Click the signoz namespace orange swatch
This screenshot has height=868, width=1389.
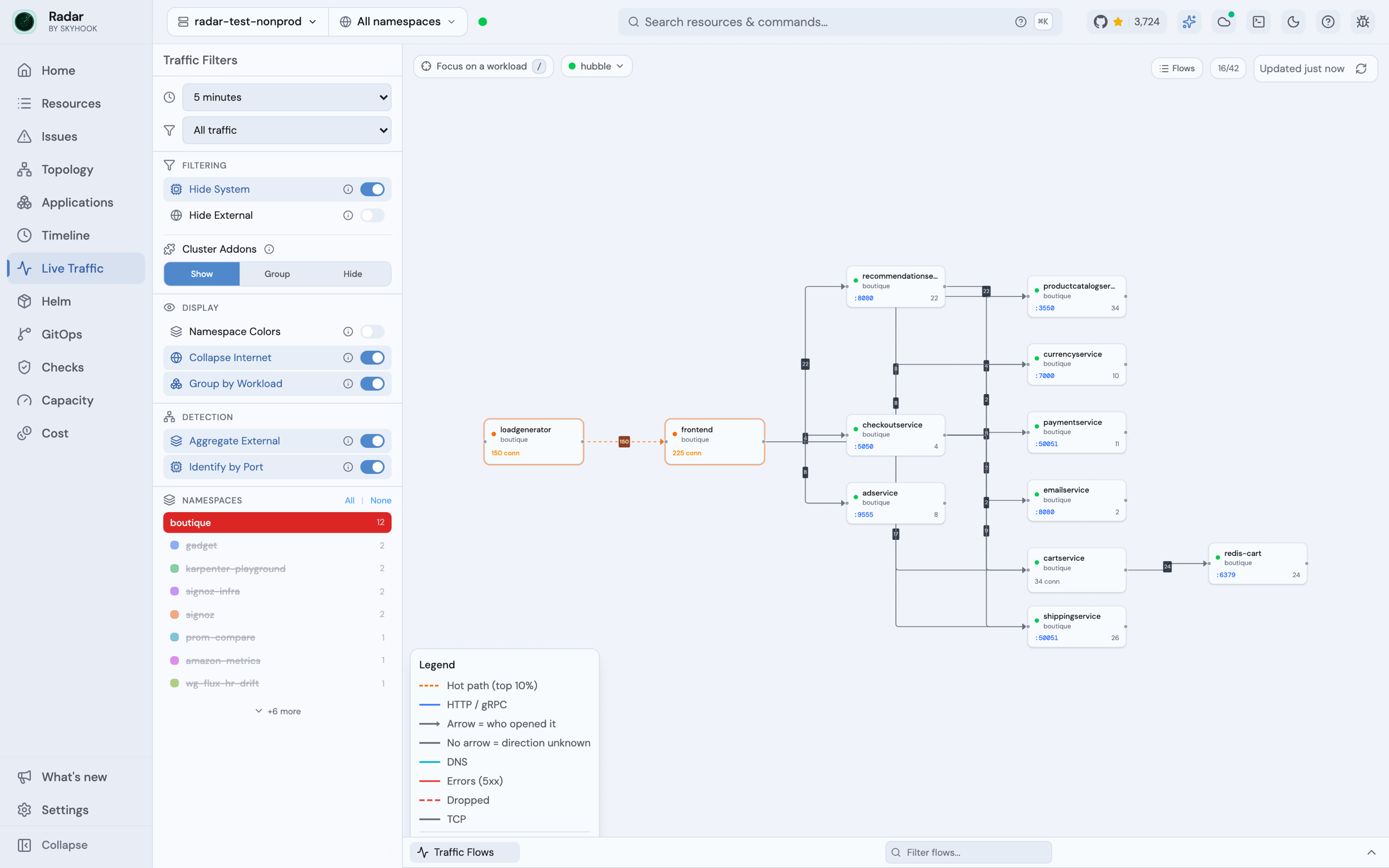pyautogui.click(x=174, y=615)
